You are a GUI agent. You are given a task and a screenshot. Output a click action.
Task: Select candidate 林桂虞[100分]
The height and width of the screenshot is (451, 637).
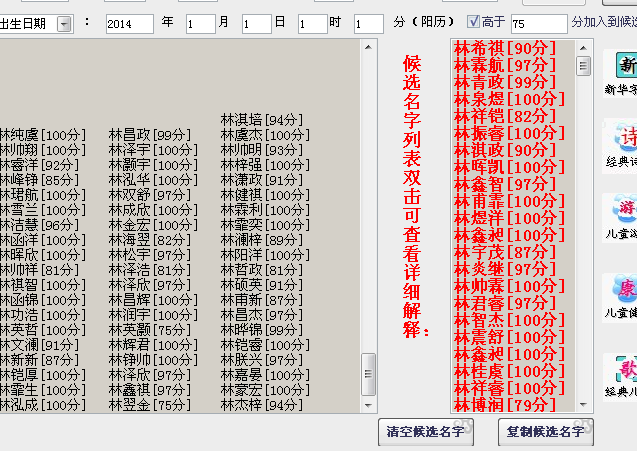[x=509, y=372]
